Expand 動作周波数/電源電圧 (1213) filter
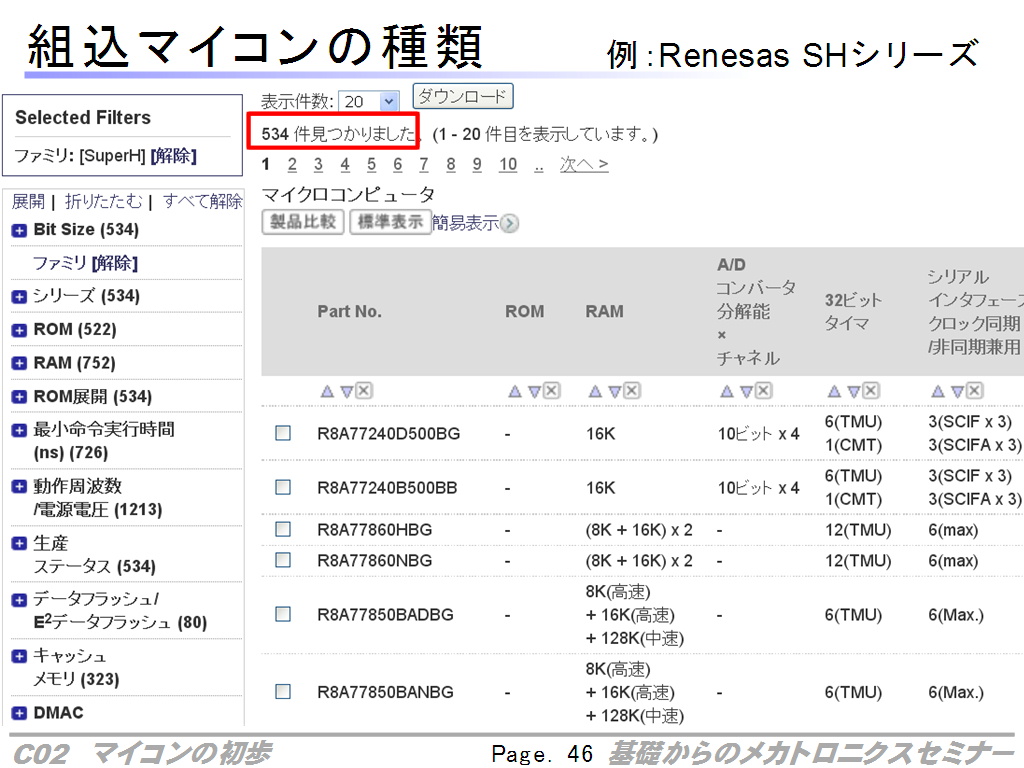This screenshot has height=768, width=1024. coord(20,487)
